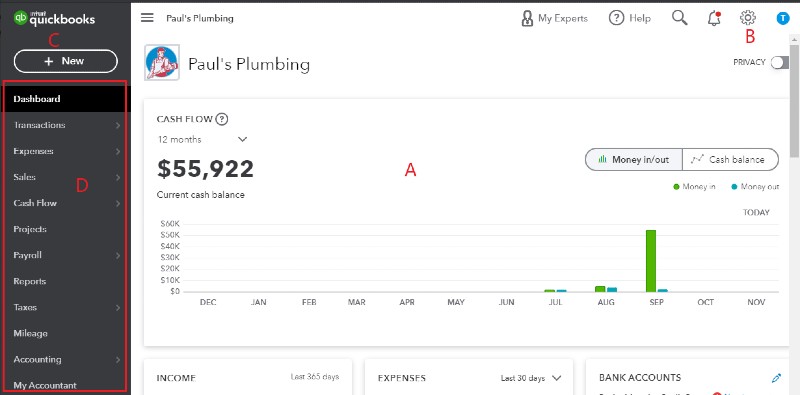Click Paul's Plumbing name in top bar
This screenshot has width=800, height=395.
point(199,18)
